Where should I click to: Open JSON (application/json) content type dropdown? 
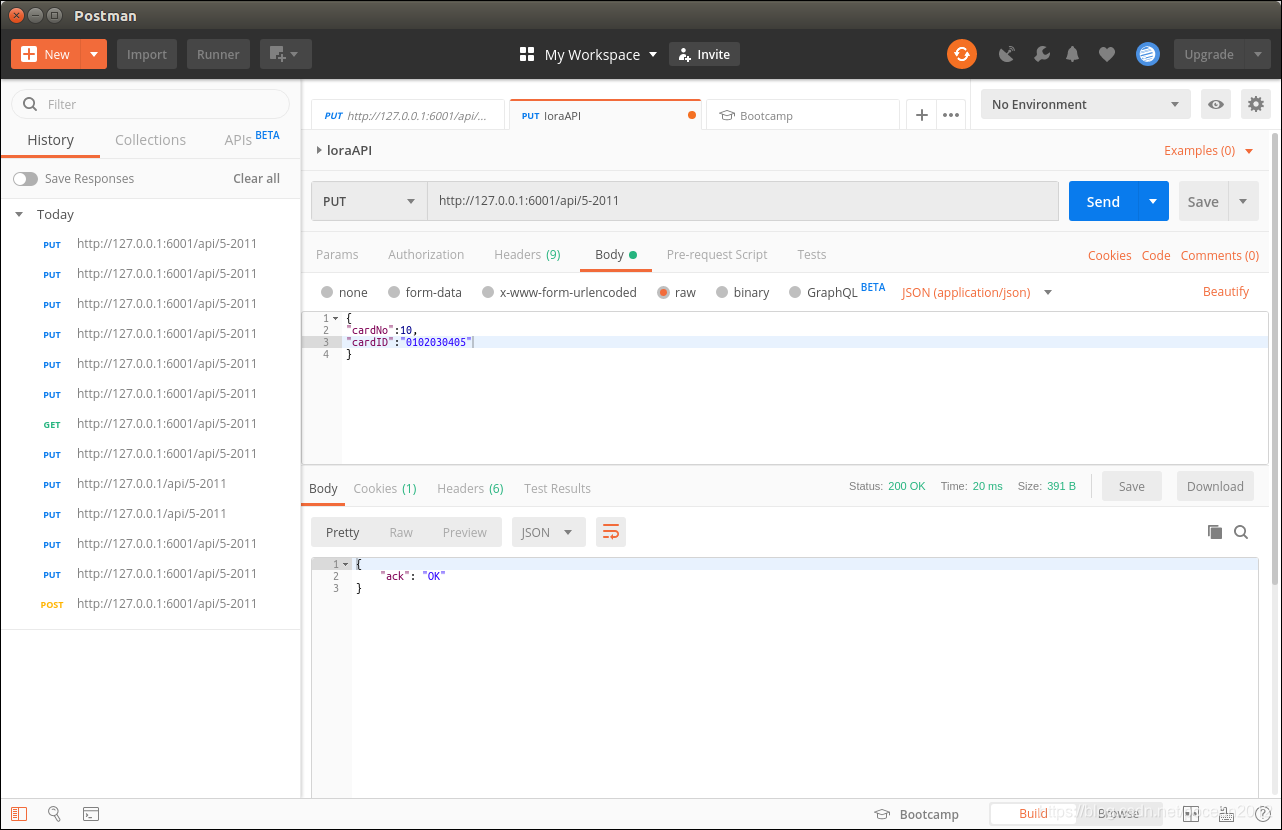pyautogui.click(x=977, y=292)
